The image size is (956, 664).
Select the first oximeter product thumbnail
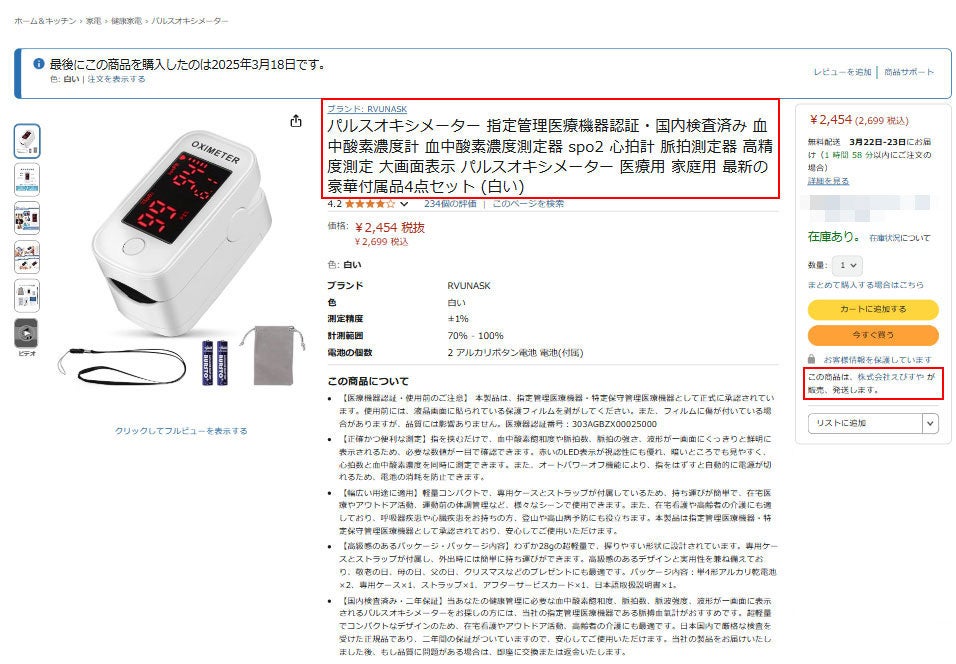coord(27,141)
